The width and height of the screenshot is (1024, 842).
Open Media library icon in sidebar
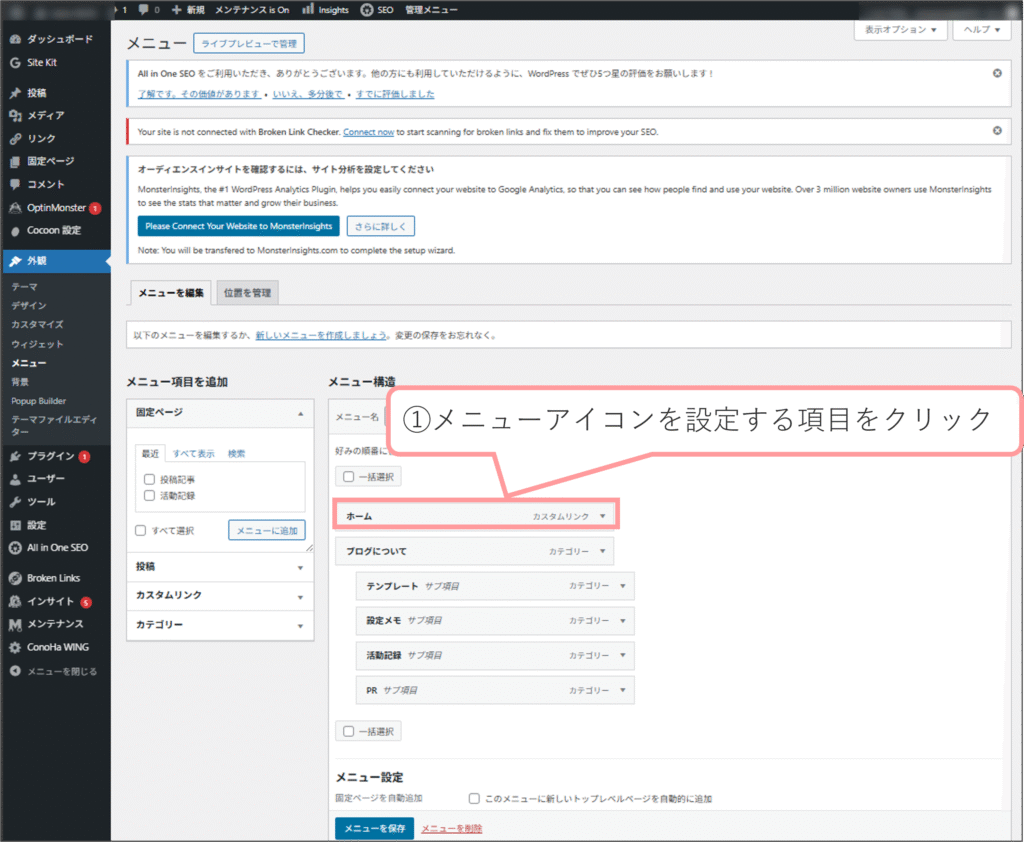(x=15, y=116)
